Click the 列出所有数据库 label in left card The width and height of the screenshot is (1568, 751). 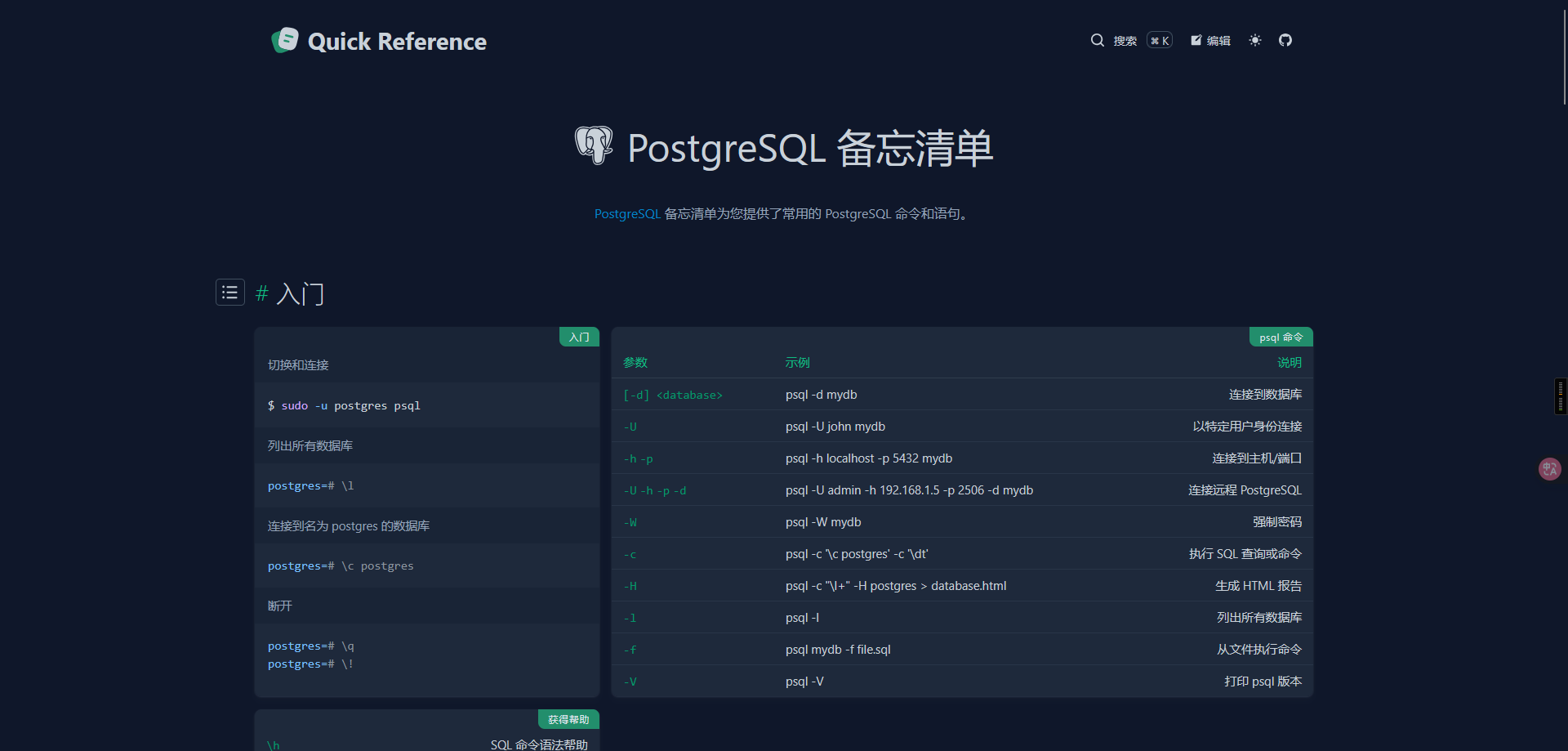pyautogui.click(x=310, y=445)
